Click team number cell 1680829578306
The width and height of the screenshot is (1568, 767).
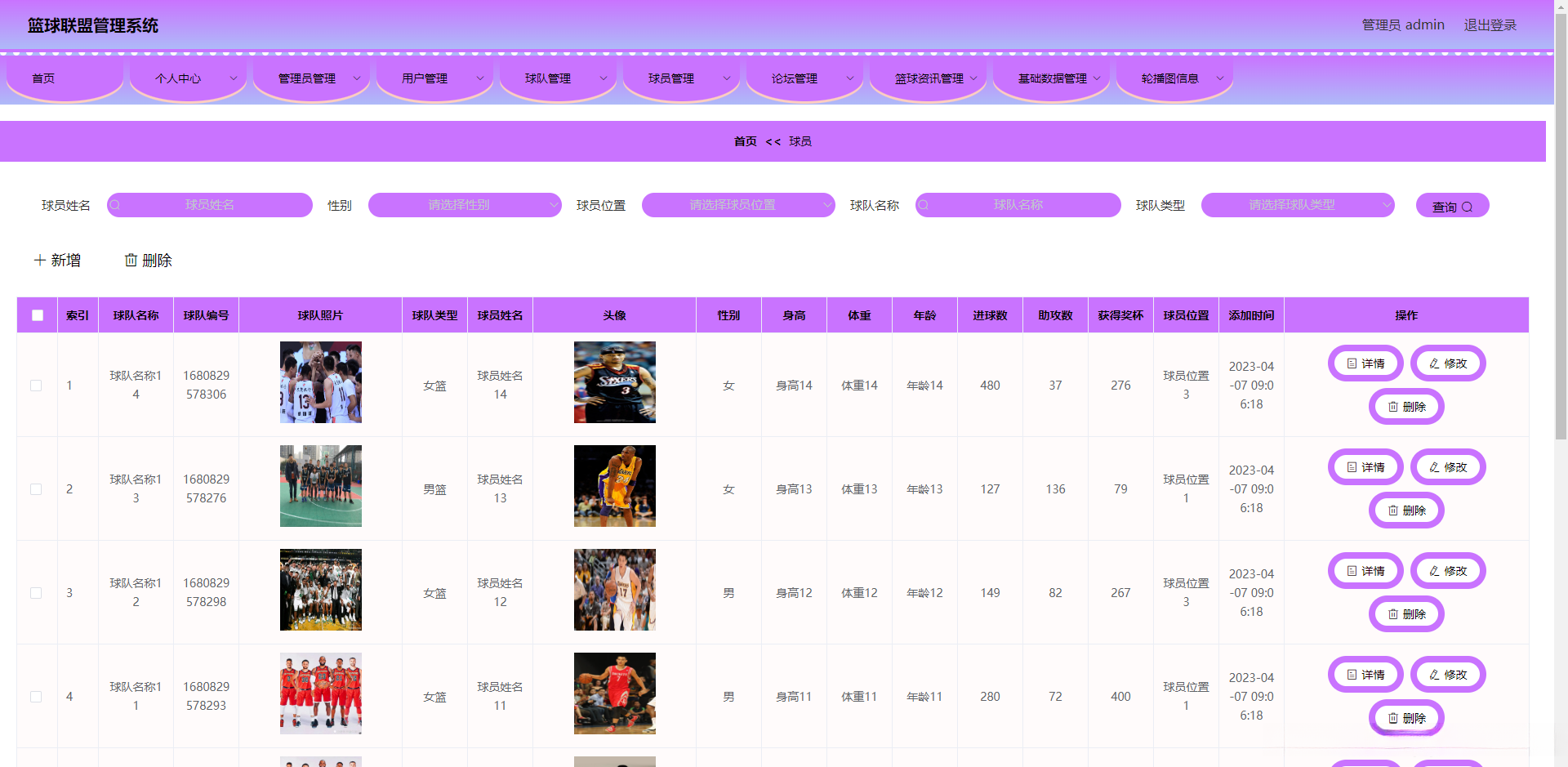[207, 385]
